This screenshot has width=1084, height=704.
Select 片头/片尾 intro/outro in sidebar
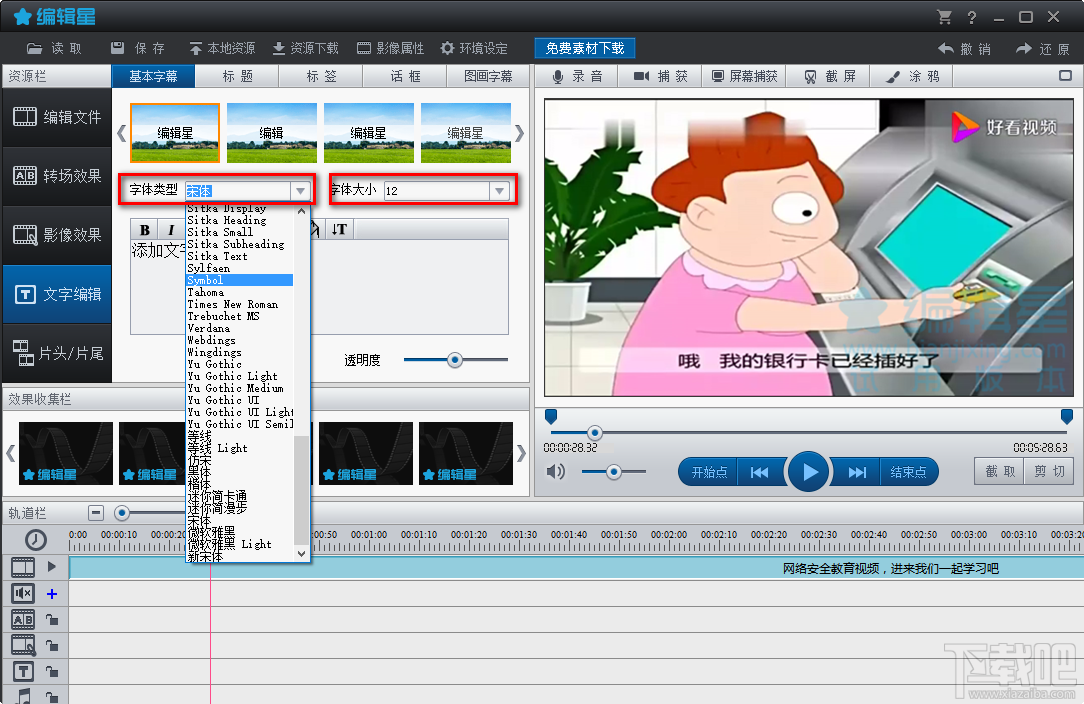click(57, 353)
